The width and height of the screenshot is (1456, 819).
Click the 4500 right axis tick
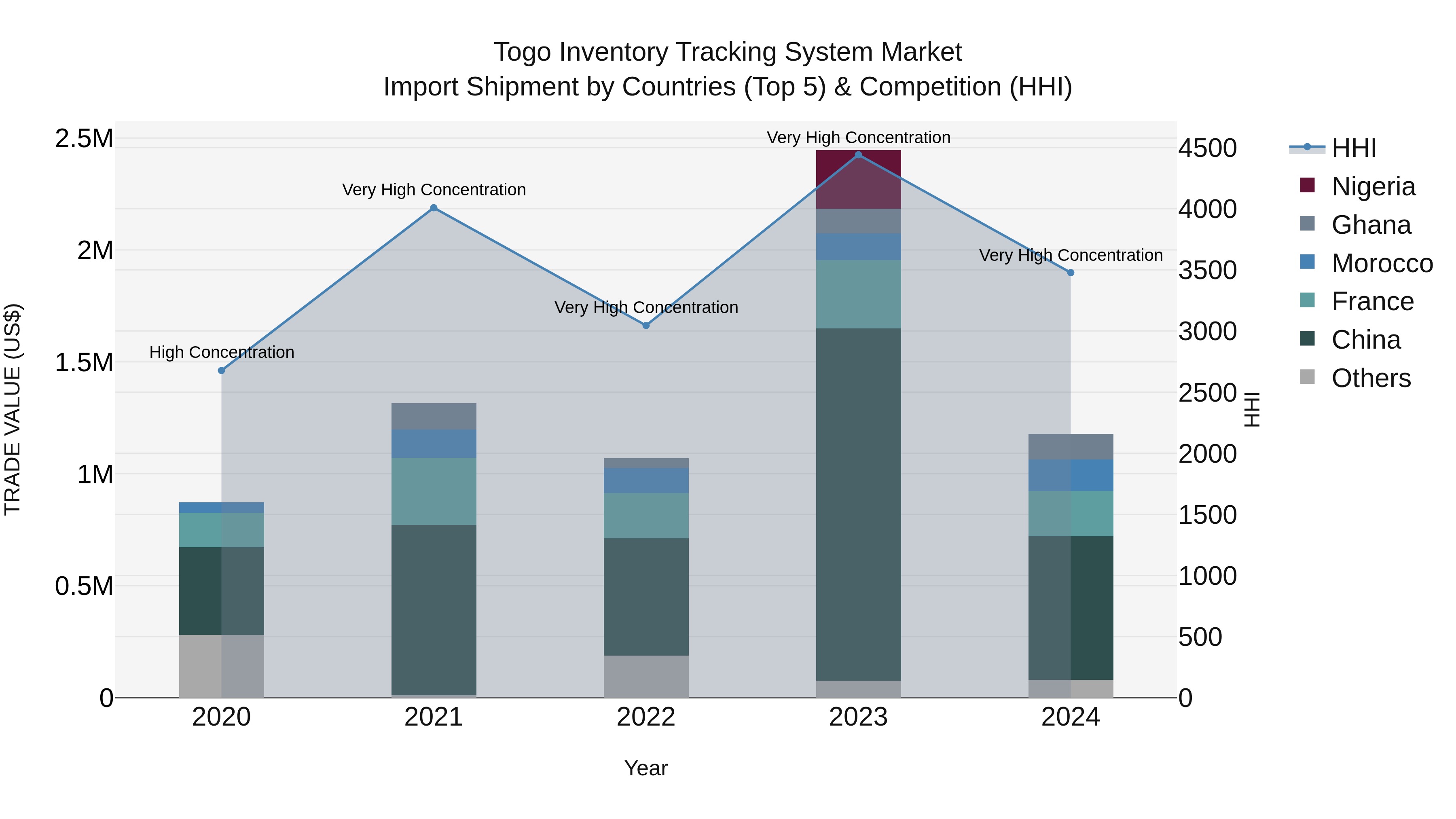1208,148
